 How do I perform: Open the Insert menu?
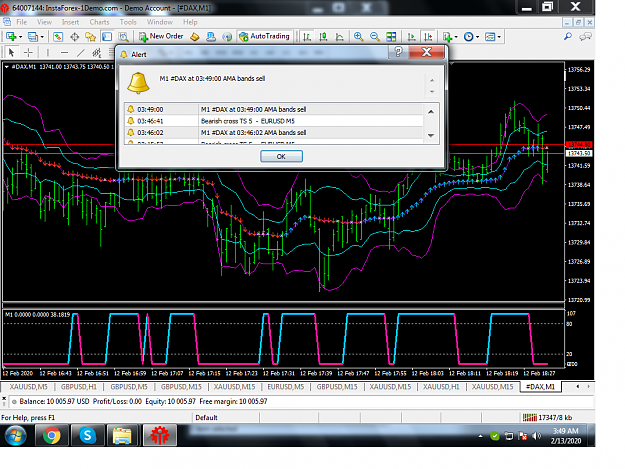tap(70, 22)
